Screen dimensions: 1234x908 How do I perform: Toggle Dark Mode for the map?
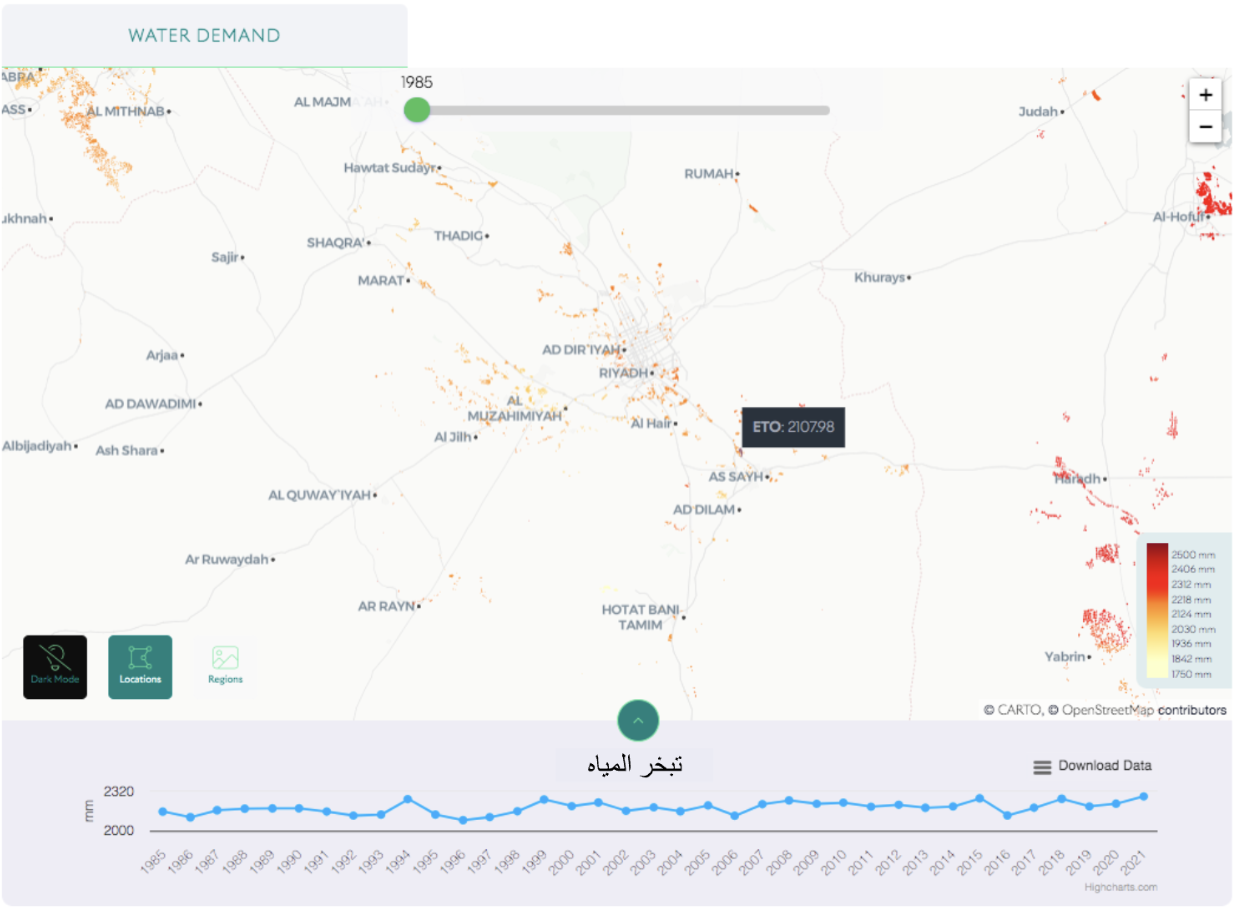tap(55, 667)
